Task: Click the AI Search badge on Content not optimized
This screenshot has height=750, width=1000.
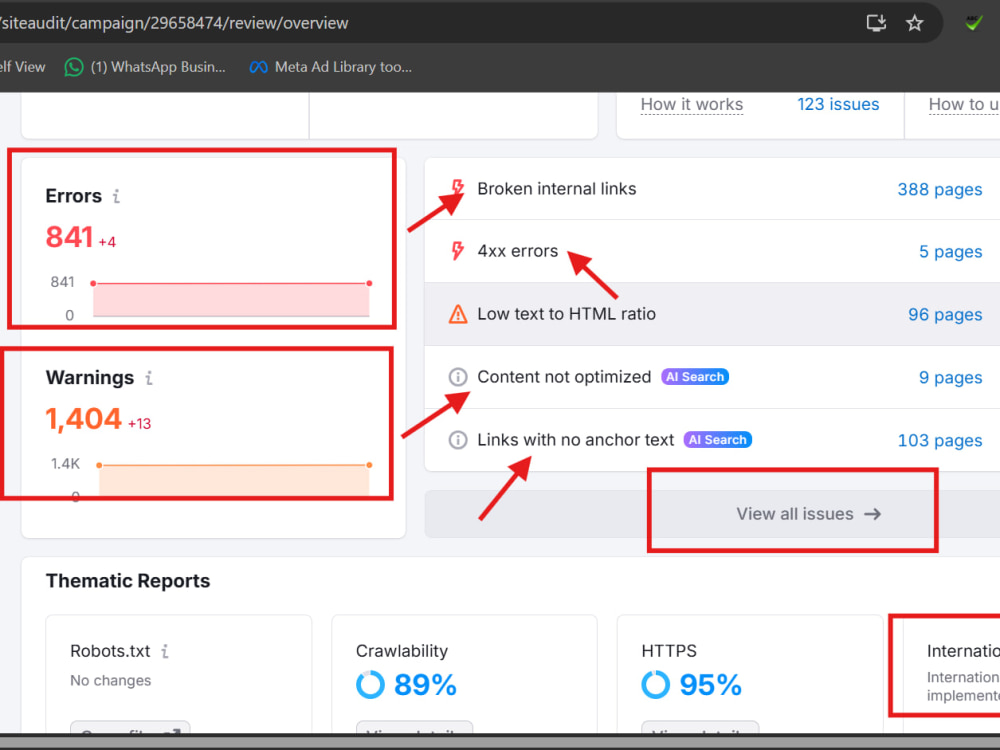Action: [x=695, y=377]
